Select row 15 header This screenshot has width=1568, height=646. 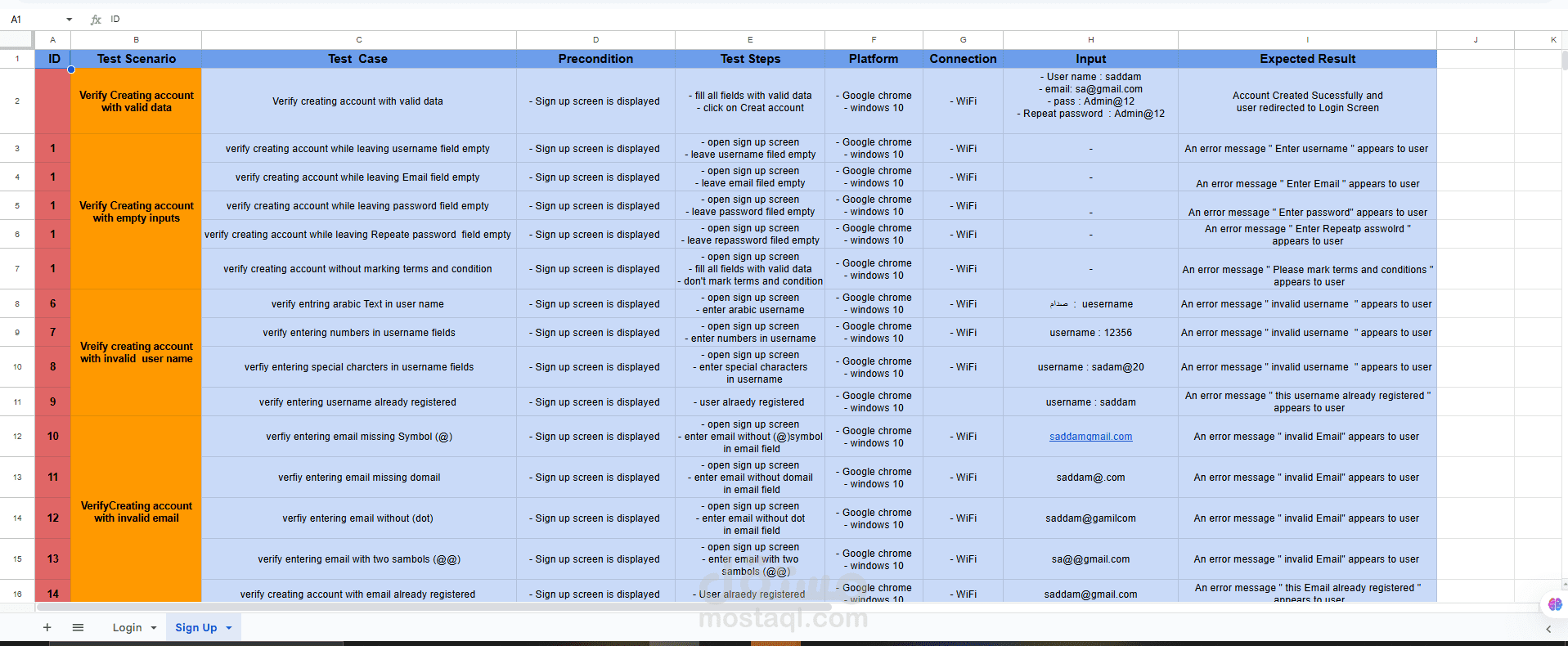point(17,559)
